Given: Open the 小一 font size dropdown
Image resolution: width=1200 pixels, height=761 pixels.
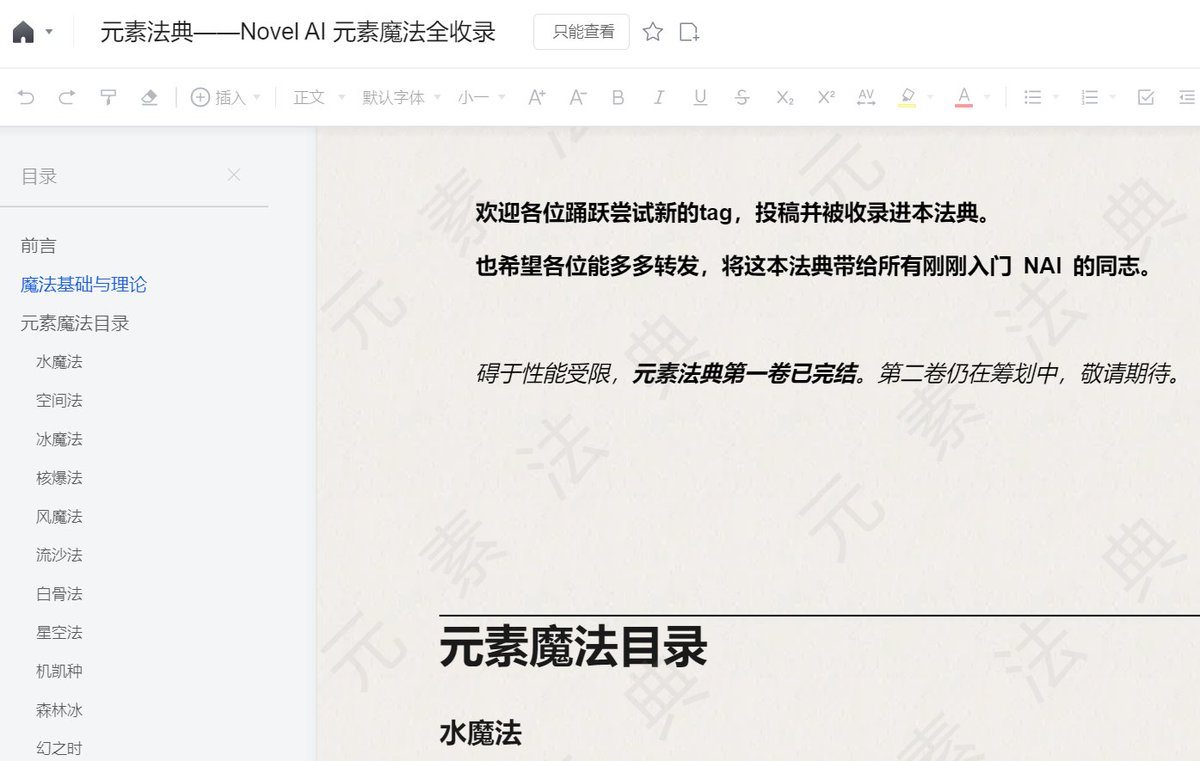Looking at the screenshot, I should 482,97.
